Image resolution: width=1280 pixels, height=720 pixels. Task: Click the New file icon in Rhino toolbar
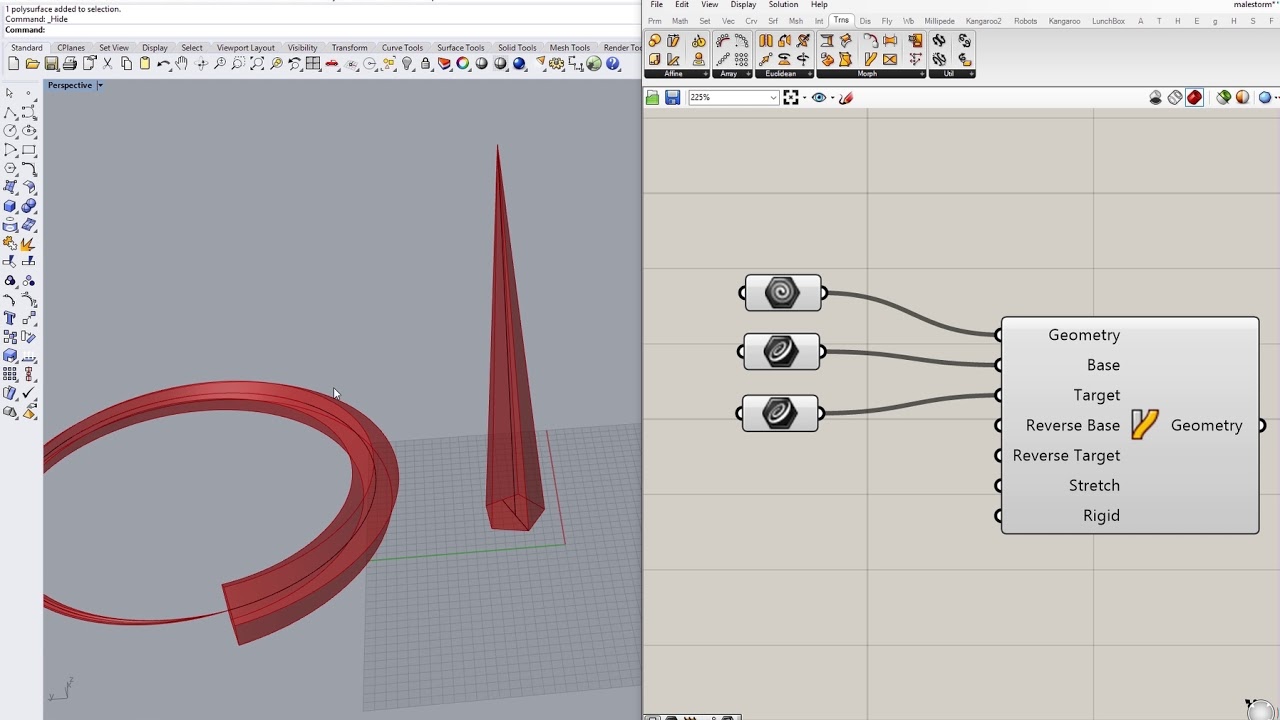[x=13, y=64]
